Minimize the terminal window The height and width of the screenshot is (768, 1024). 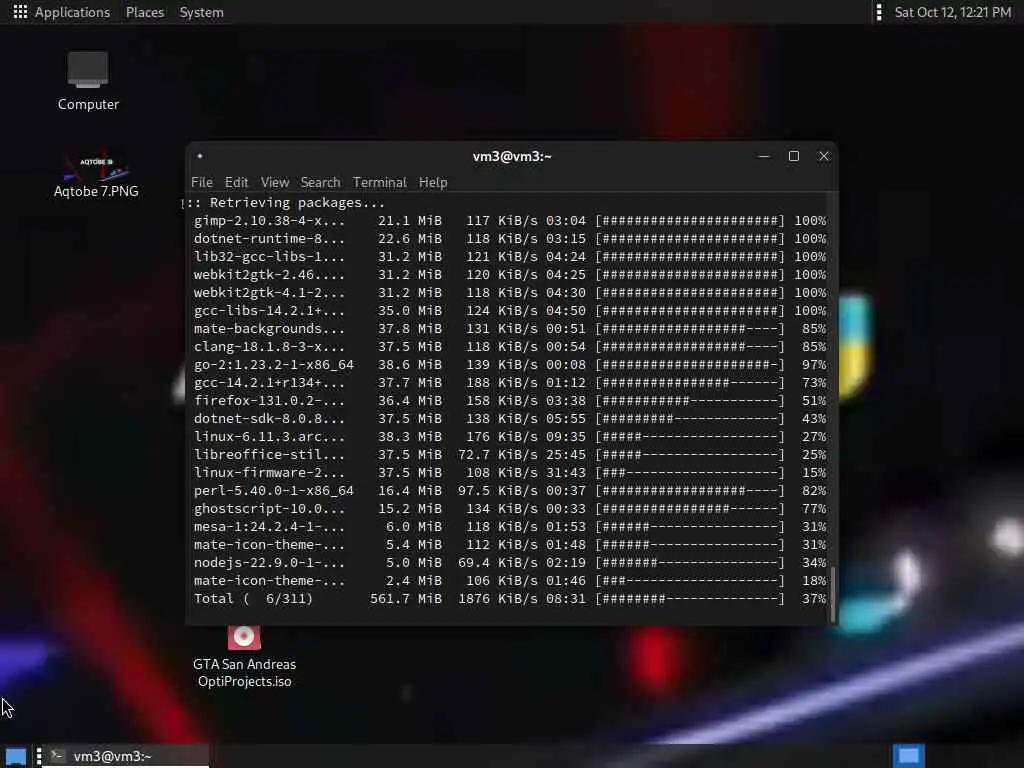[763, 156]
